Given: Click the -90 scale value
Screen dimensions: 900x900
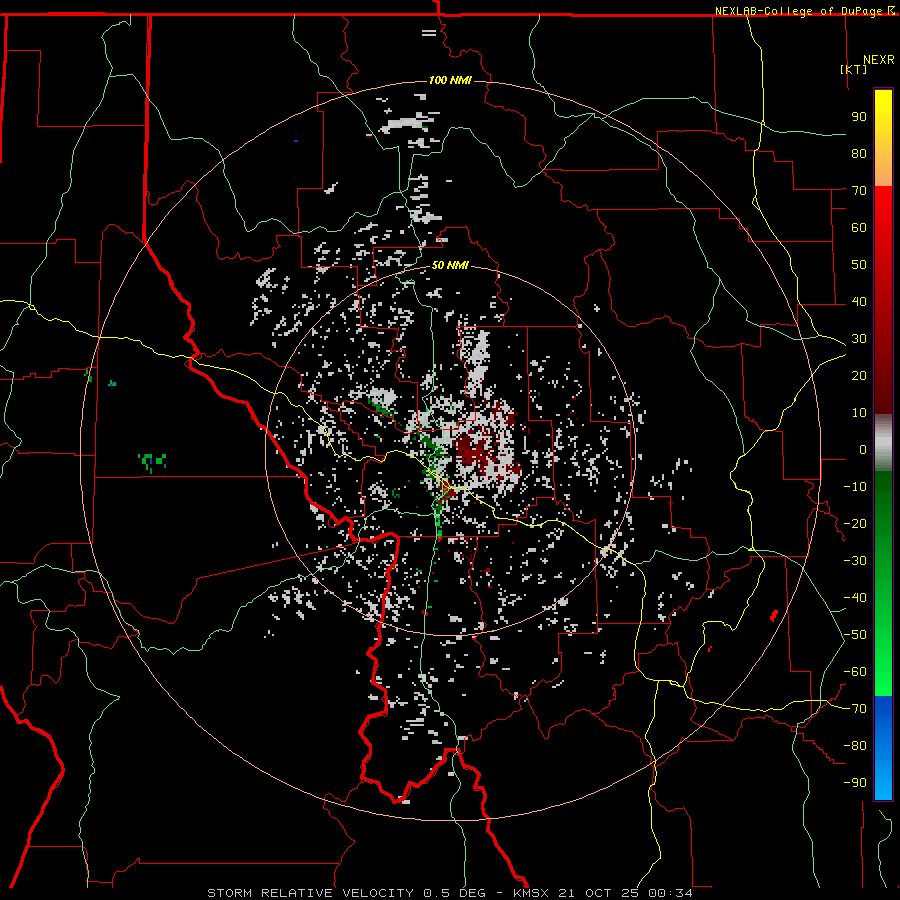Looking at the screenshot, I should (855, 783).
